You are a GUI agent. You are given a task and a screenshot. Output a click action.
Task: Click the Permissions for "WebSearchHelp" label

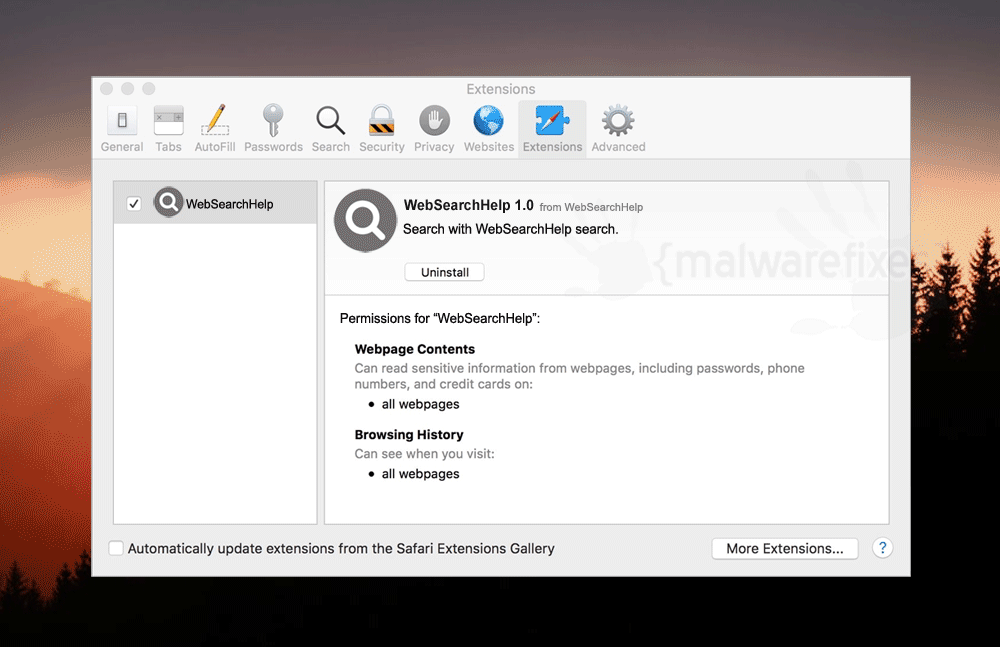(x=440, y=318)
